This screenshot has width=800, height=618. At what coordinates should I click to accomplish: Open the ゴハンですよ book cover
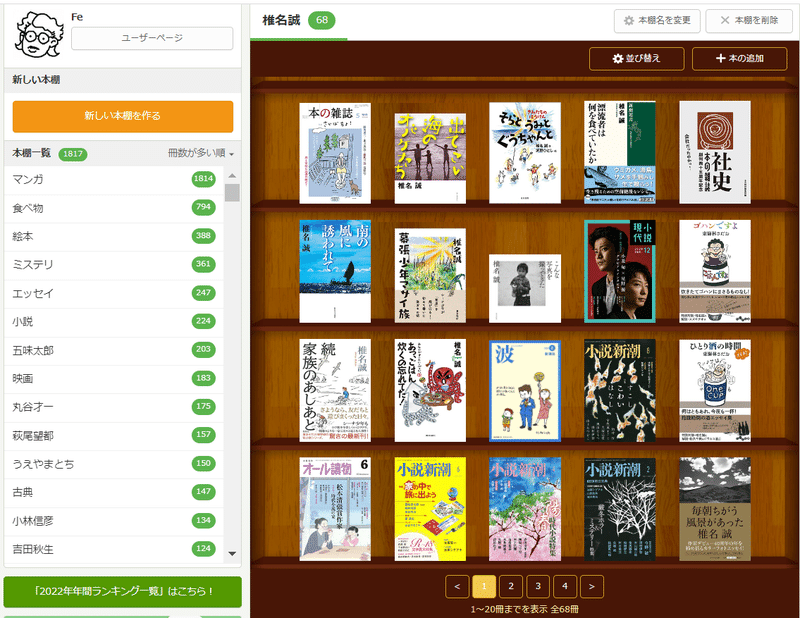(x=715, y=271)
